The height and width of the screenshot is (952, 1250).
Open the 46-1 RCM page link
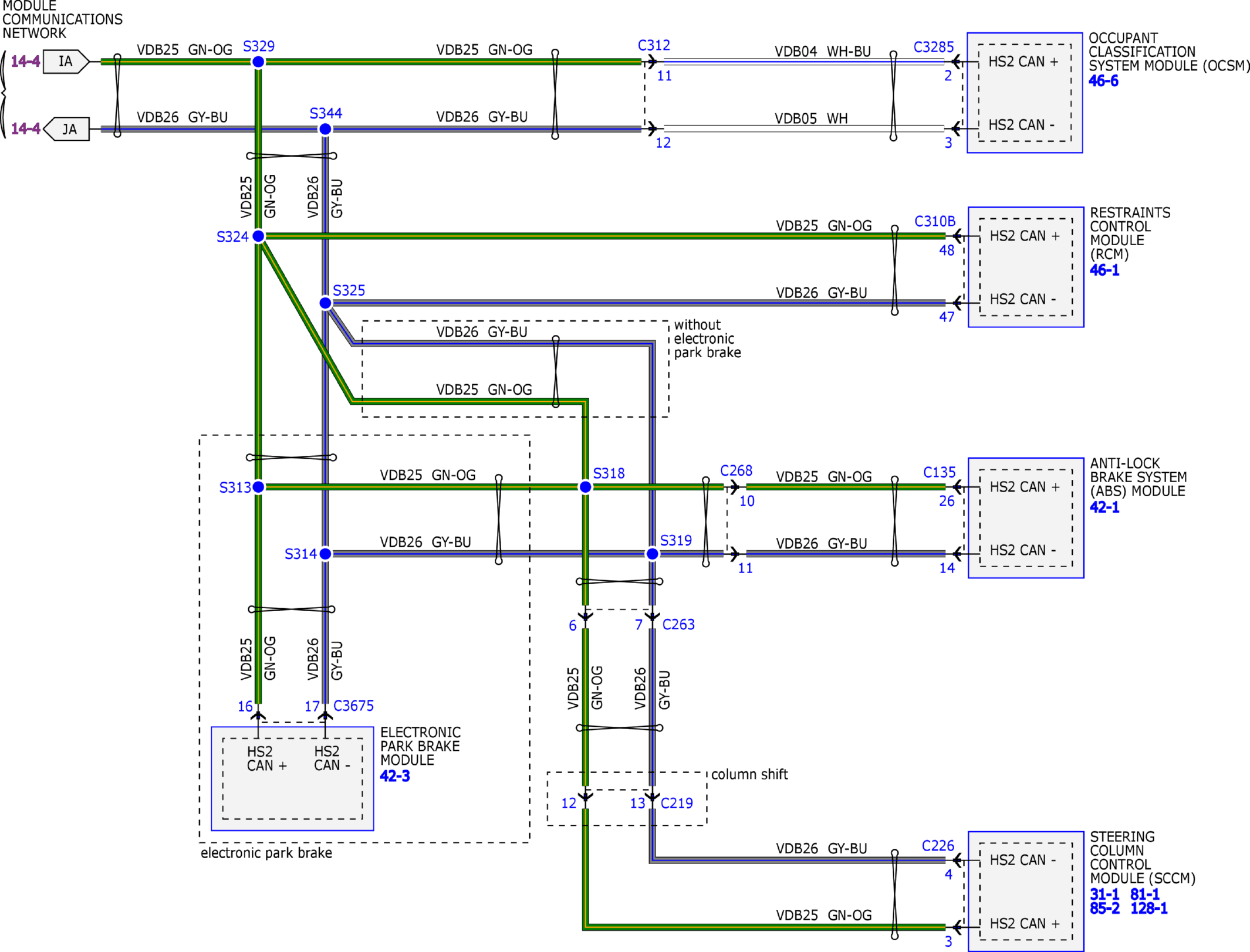[1104, 270]
